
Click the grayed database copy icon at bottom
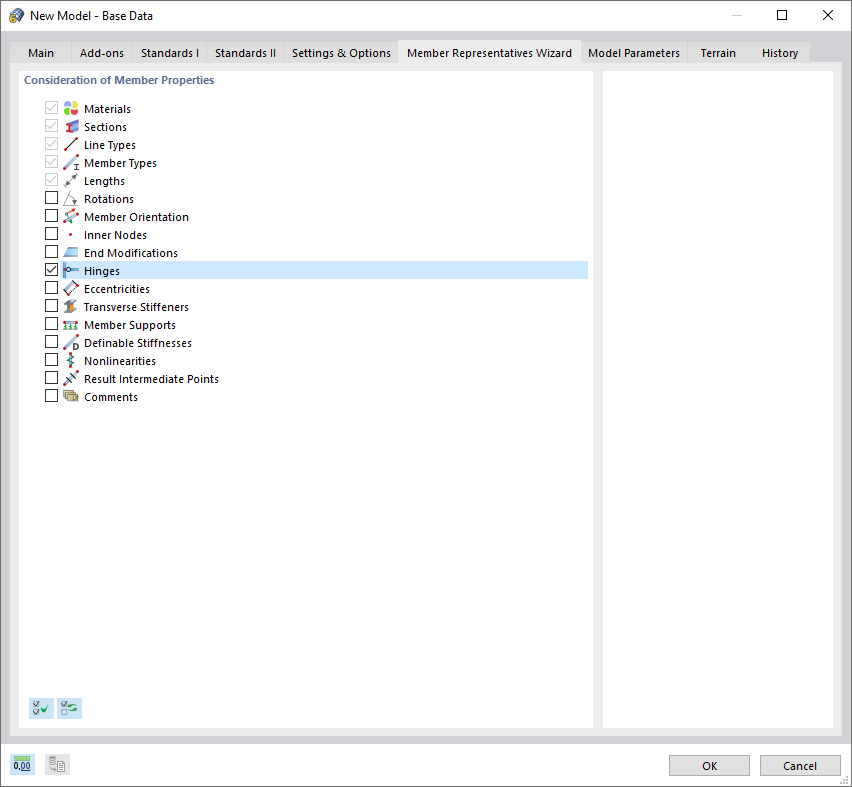click(x=57, y=765)
